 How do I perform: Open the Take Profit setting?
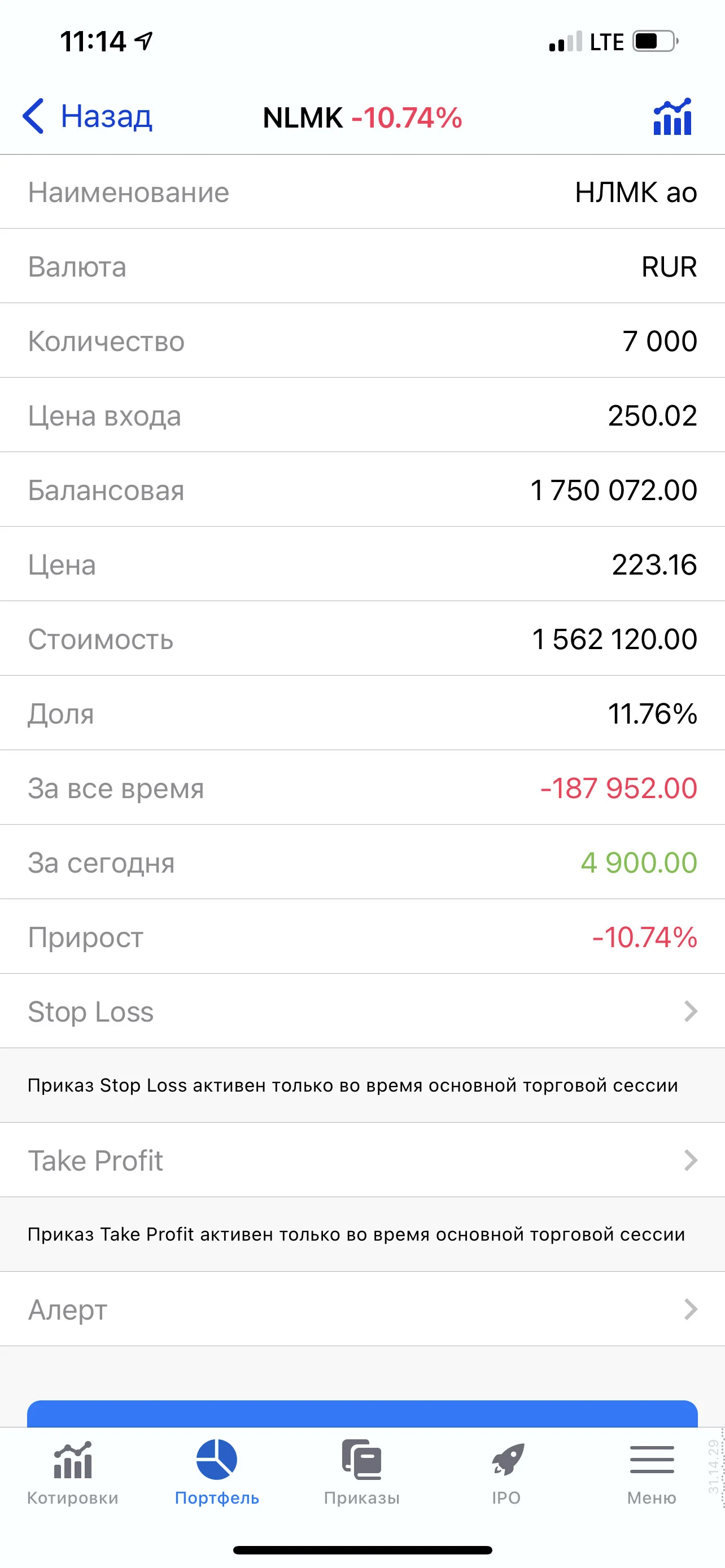362,1160
